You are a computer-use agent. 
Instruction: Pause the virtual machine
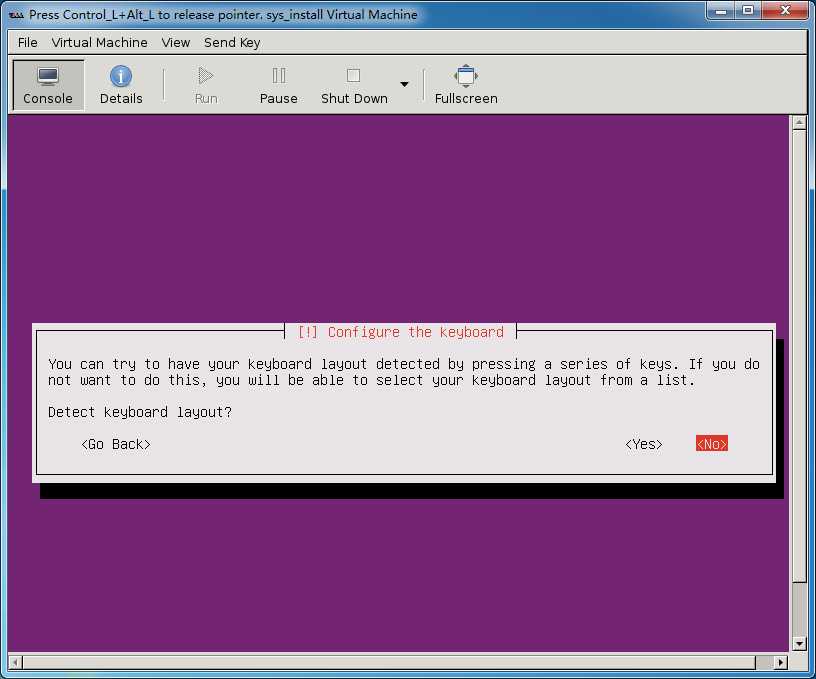pos(278,85)
